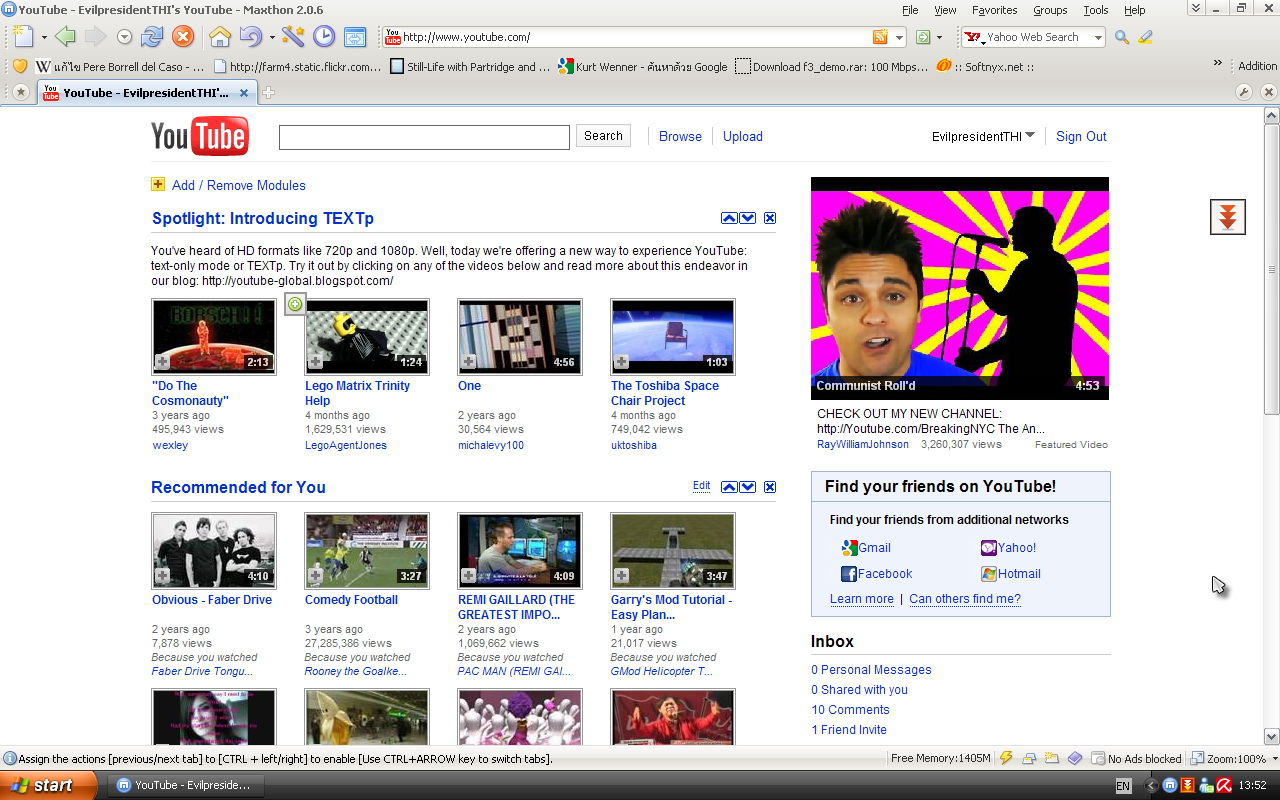
Task: Open the File menu
Action: click(x=910, y=10)
